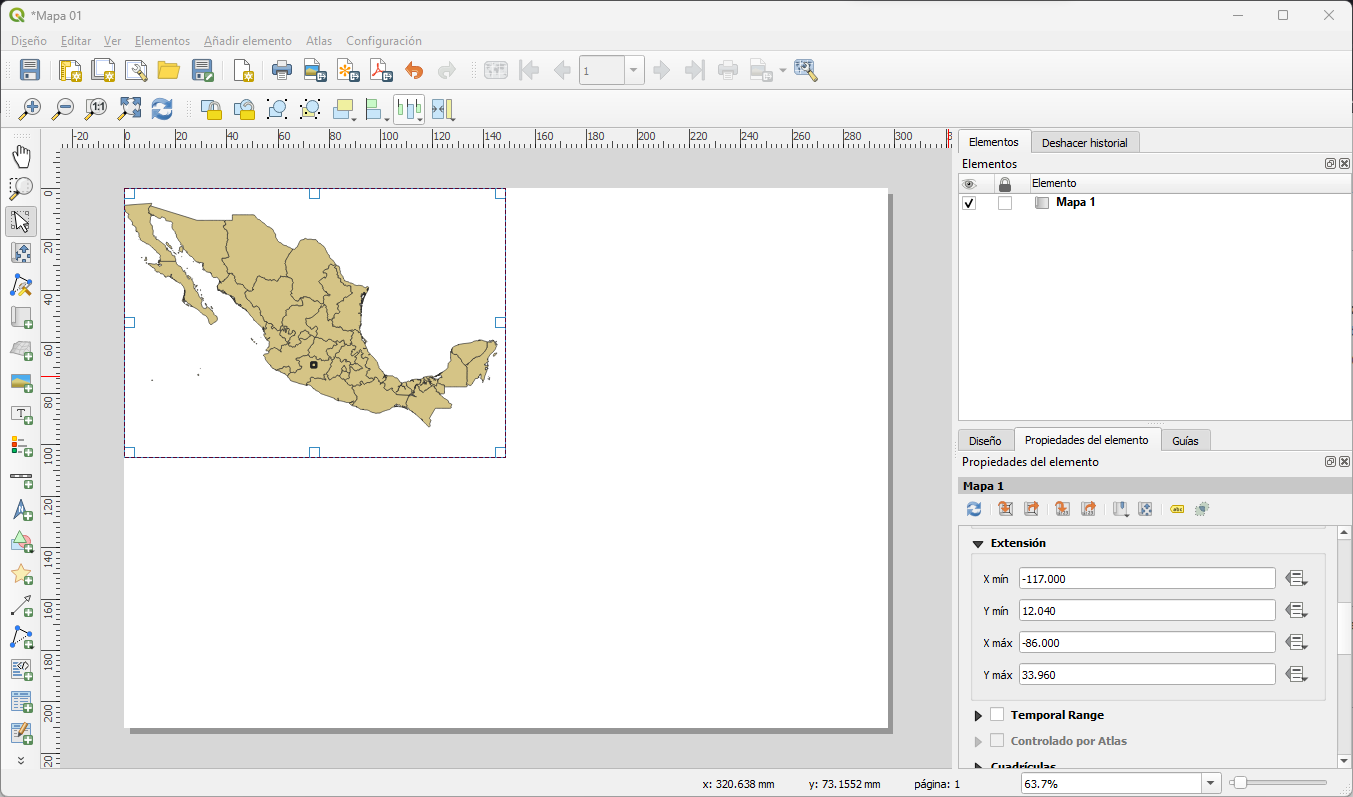Open the Diseño menu

point(29,41)
